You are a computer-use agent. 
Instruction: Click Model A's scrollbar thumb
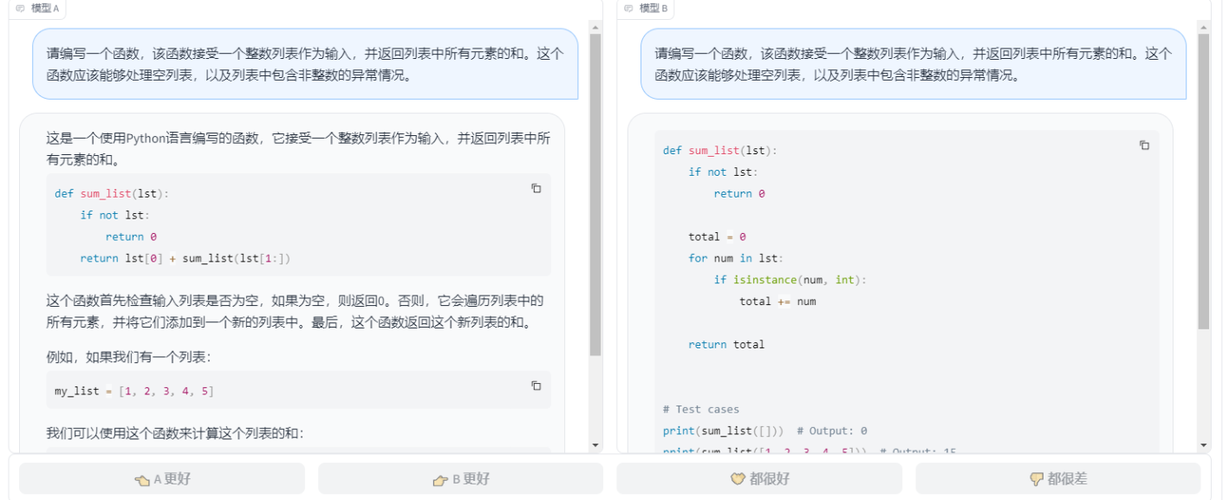pos(596,195)
